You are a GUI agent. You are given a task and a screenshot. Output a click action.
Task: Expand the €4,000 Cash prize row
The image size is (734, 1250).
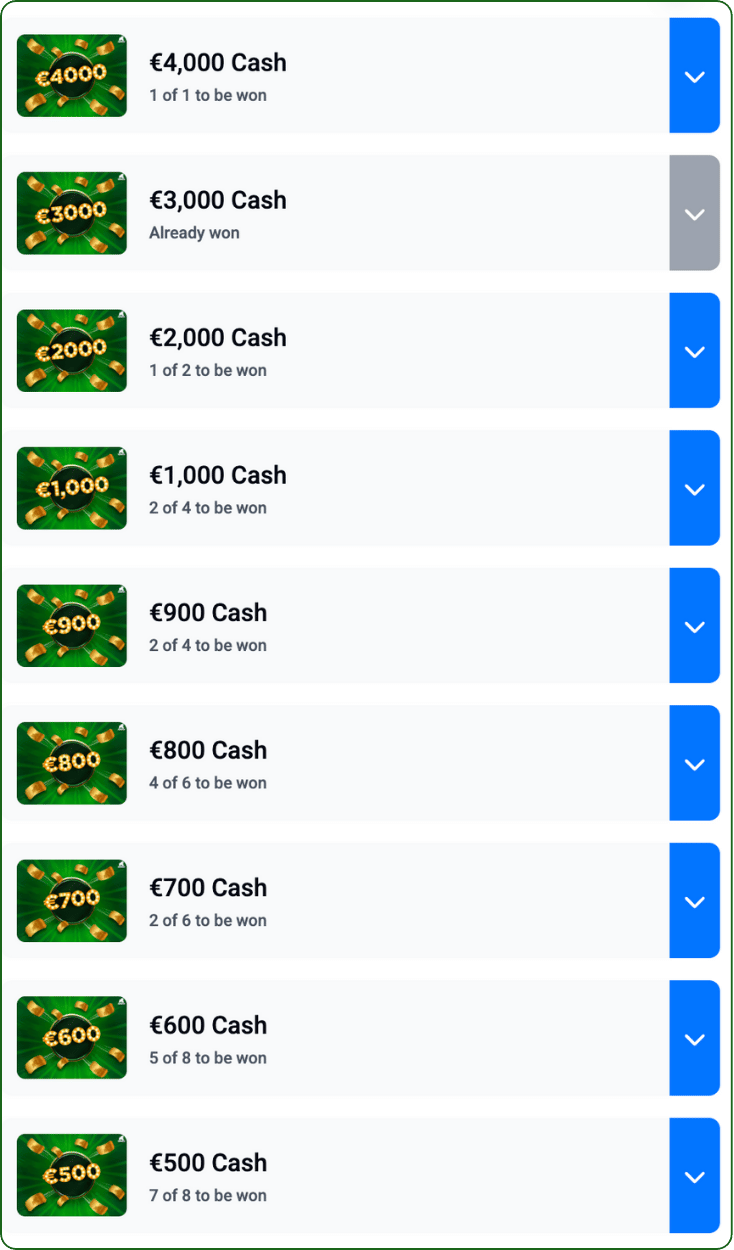coord(694,76)
